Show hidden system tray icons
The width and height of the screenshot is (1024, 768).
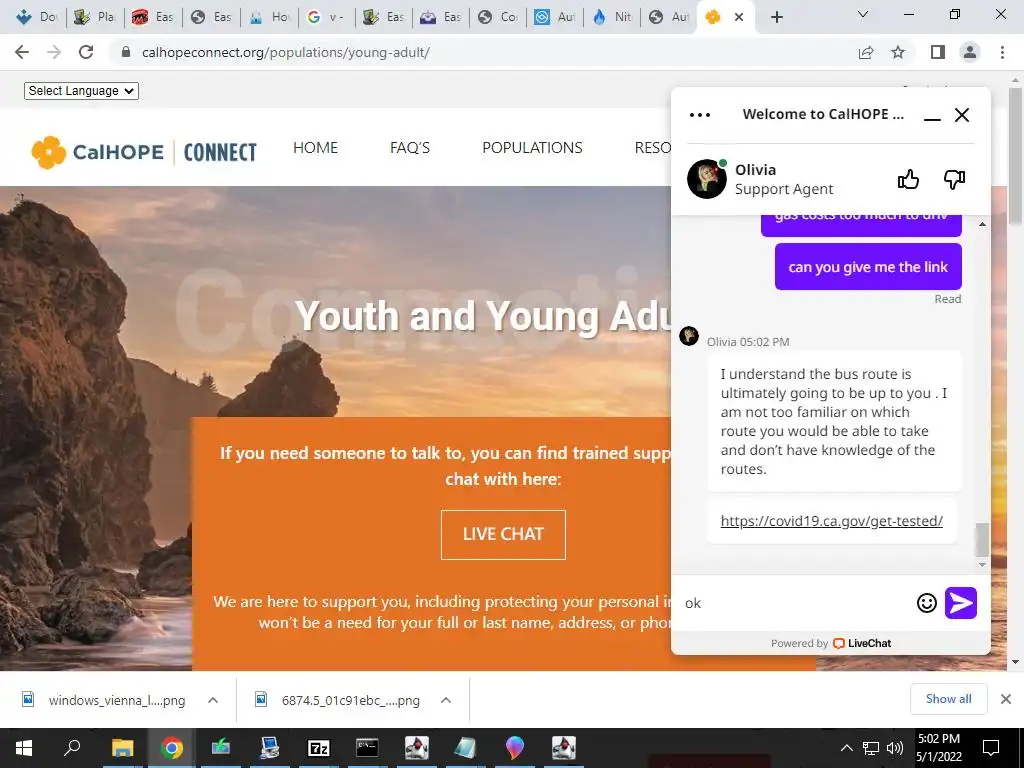click(846, 748)
